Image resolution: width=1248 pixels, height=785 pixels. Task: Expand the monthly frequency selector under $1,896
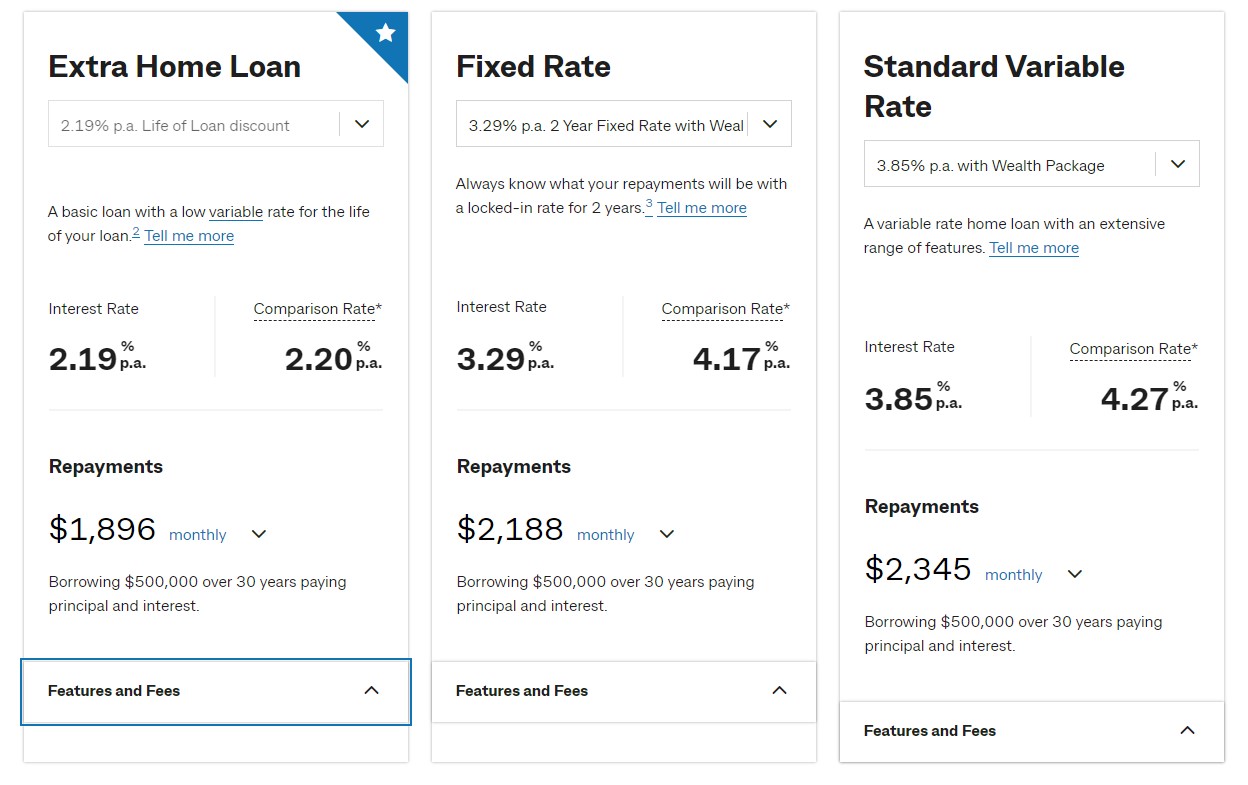[258, 533]
